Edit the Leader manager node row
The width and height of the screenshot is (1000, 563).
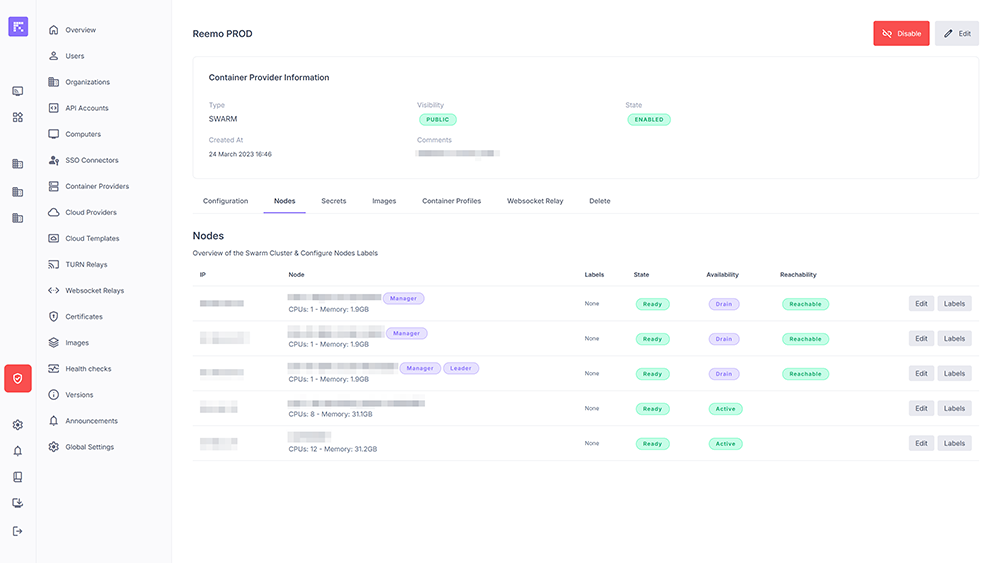[x=921, y=373]
